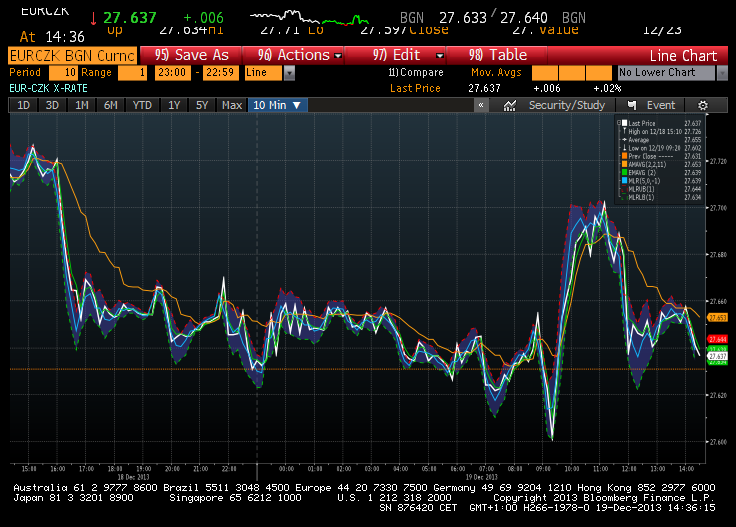Click the EURCZK BGN Curncy security field
Screen dimensions: 736x527
pyautogui.click(x=72, y=55)
